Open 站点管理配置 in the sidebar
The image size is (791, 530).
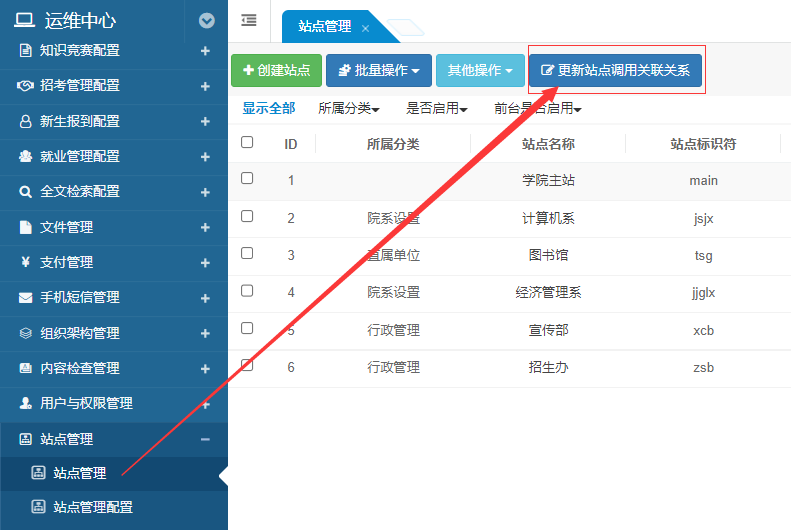point(92,507)
